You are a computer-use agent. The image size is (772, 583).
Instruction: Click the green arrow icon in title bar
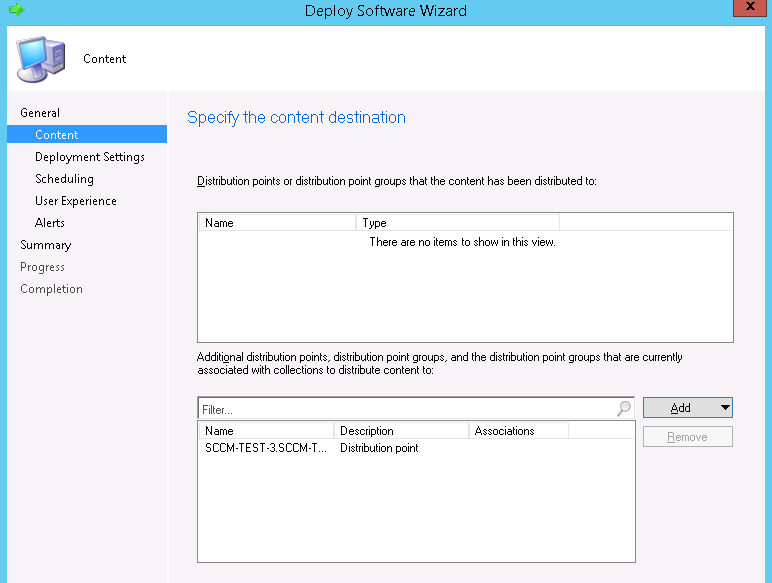pyautogui.click(x=15, y=10)
